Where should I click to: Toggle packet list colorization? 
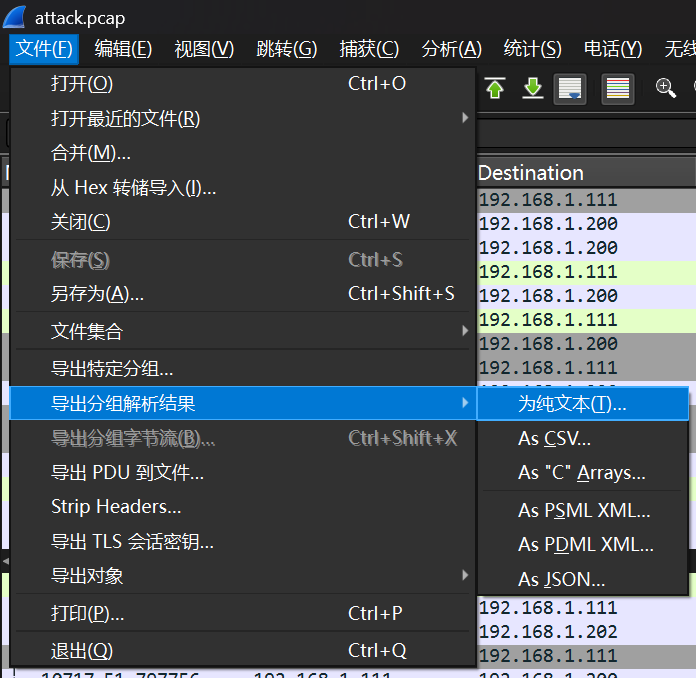tap(618, 89)
